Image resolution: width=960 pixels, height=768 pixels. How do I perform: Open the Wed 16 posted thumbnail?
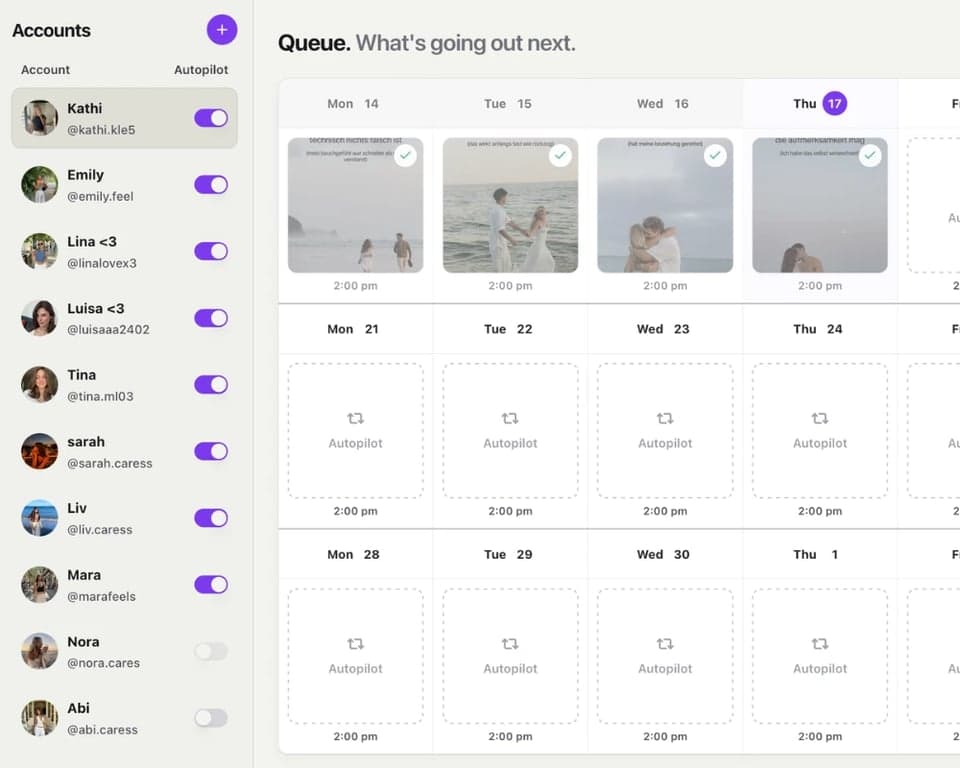click(665, 205)
